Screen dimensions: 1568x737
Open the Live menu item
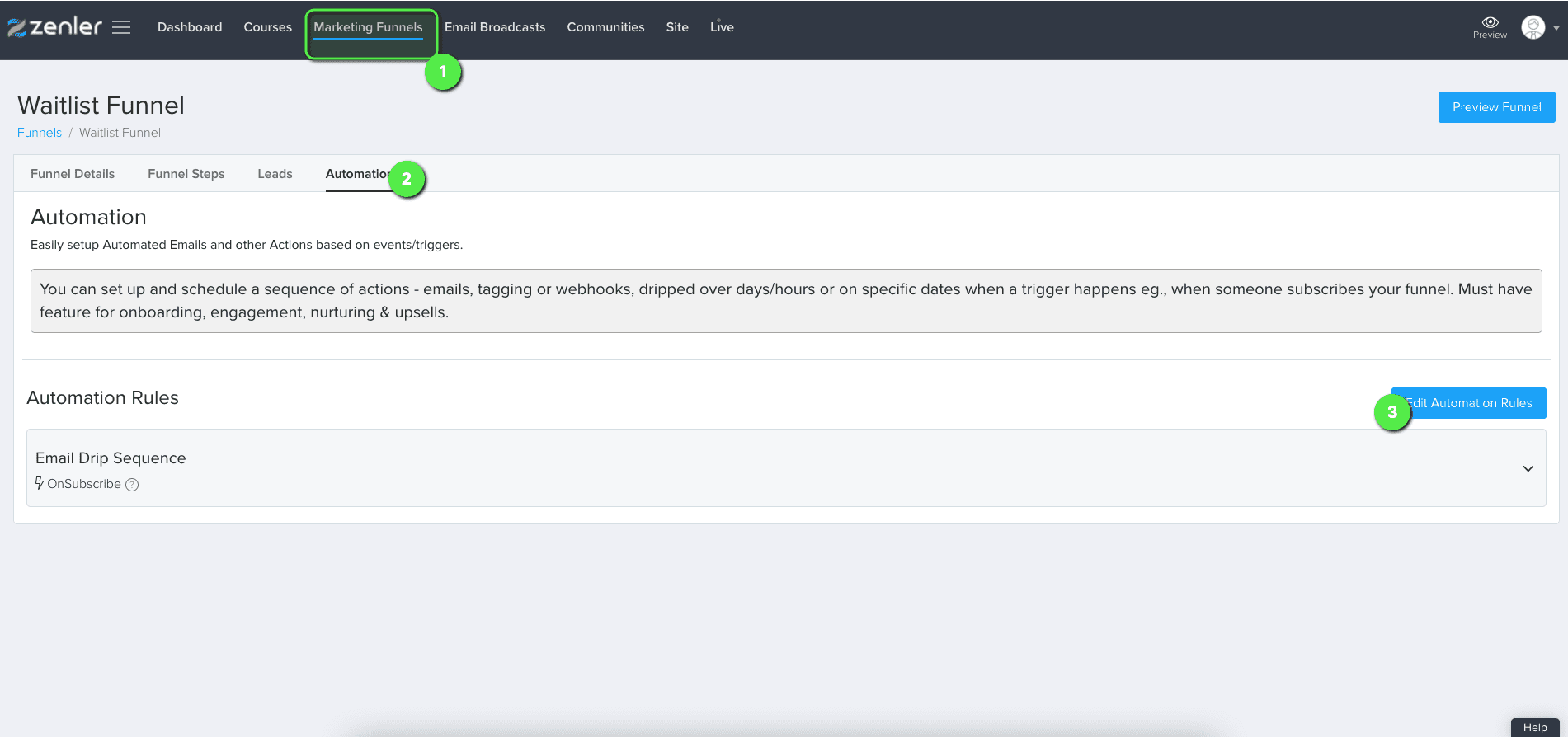pos(722,27)
